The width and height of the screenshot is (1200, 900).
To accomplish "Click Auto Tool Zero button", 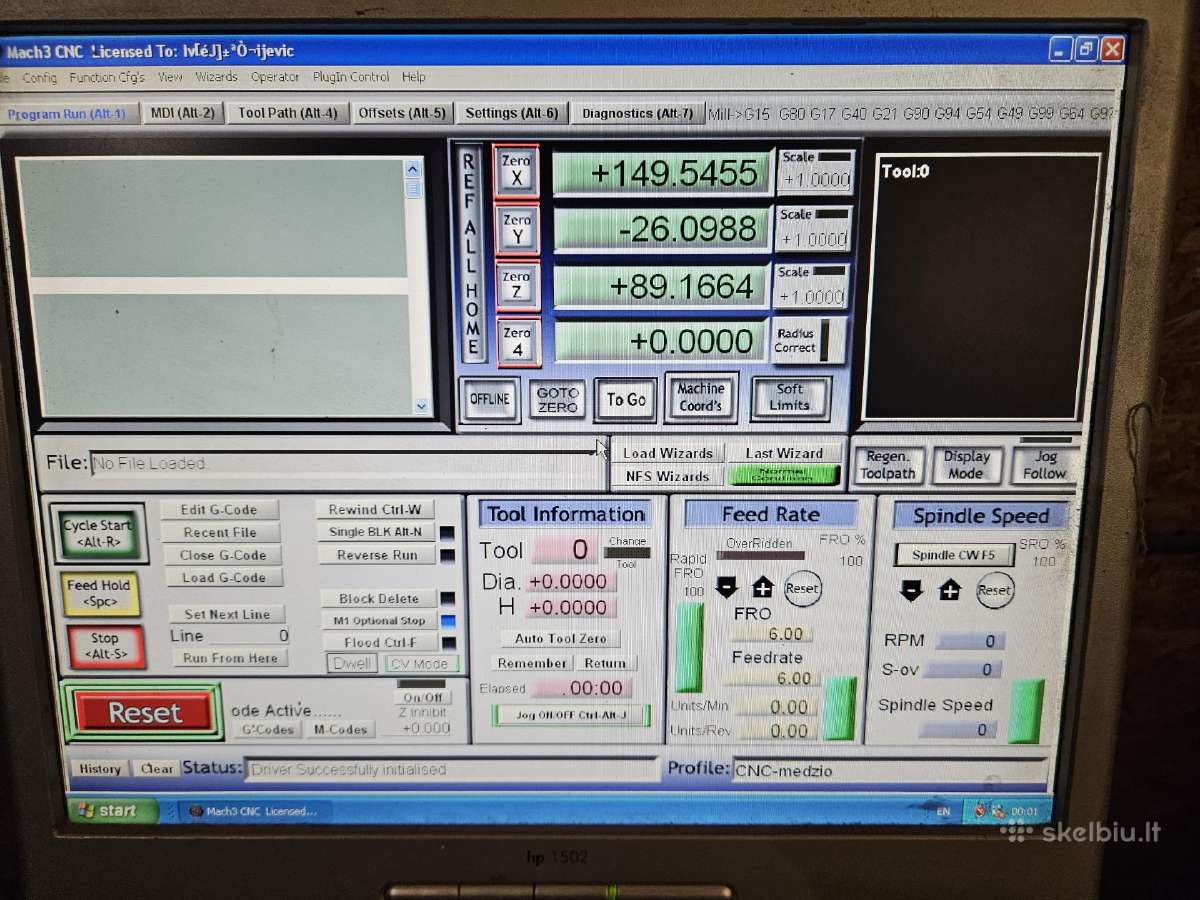I will [561, 638].
